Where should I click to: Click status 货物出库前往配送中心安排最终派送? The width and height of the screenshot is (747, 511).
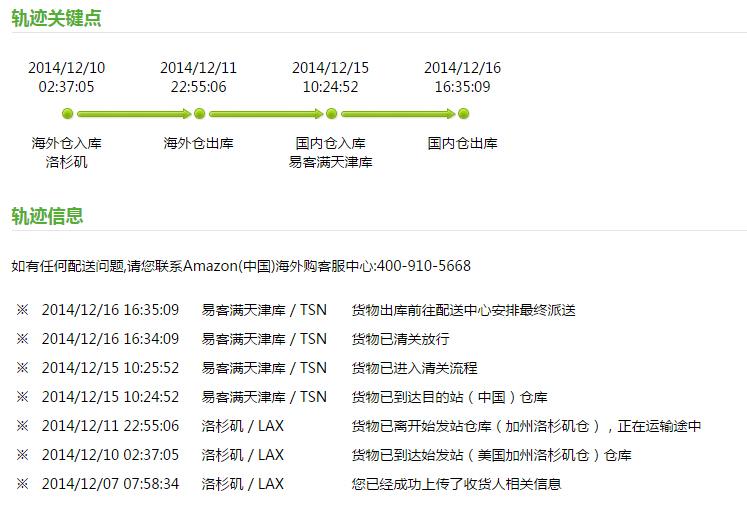[x=464, y=310]
